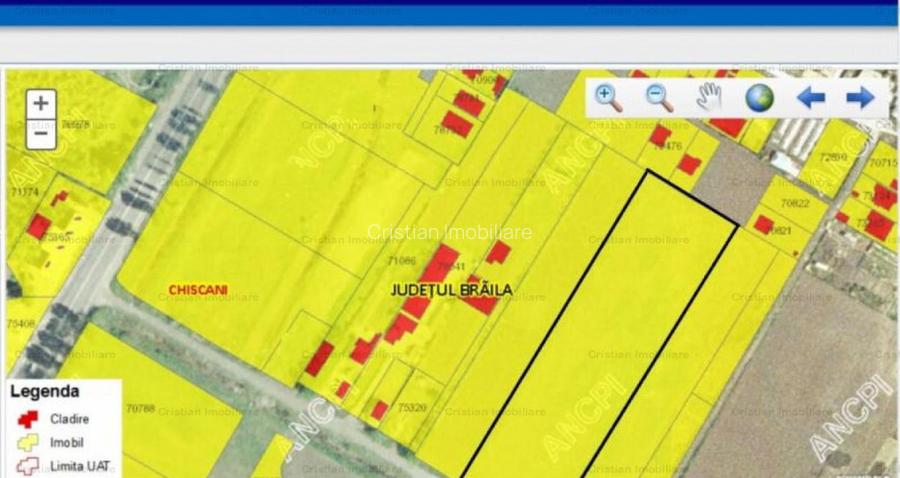This screenshot has width=900, height=478.
Task: Click the magnifier zoom in tool
Action: pyautogui.click(x=608, y=97)
